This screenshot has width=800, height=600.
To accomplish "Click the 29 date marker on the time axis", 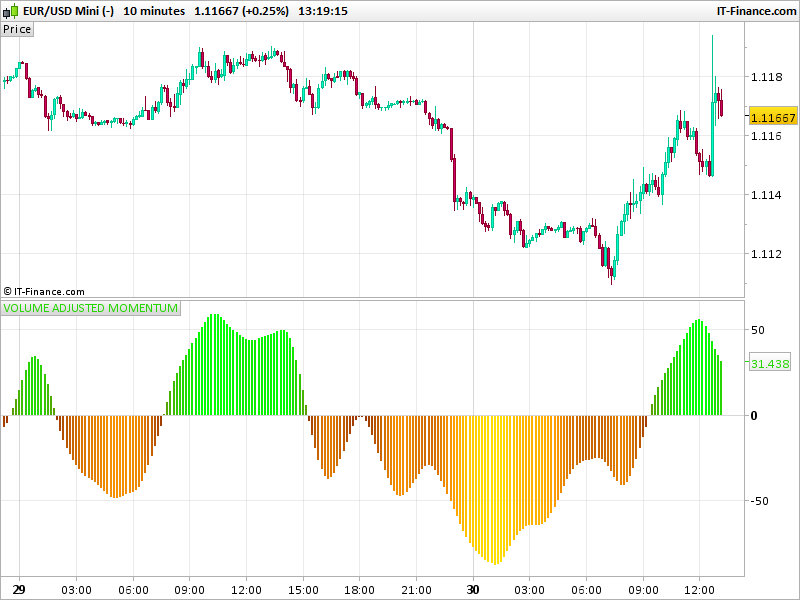I will pos(19,590).
